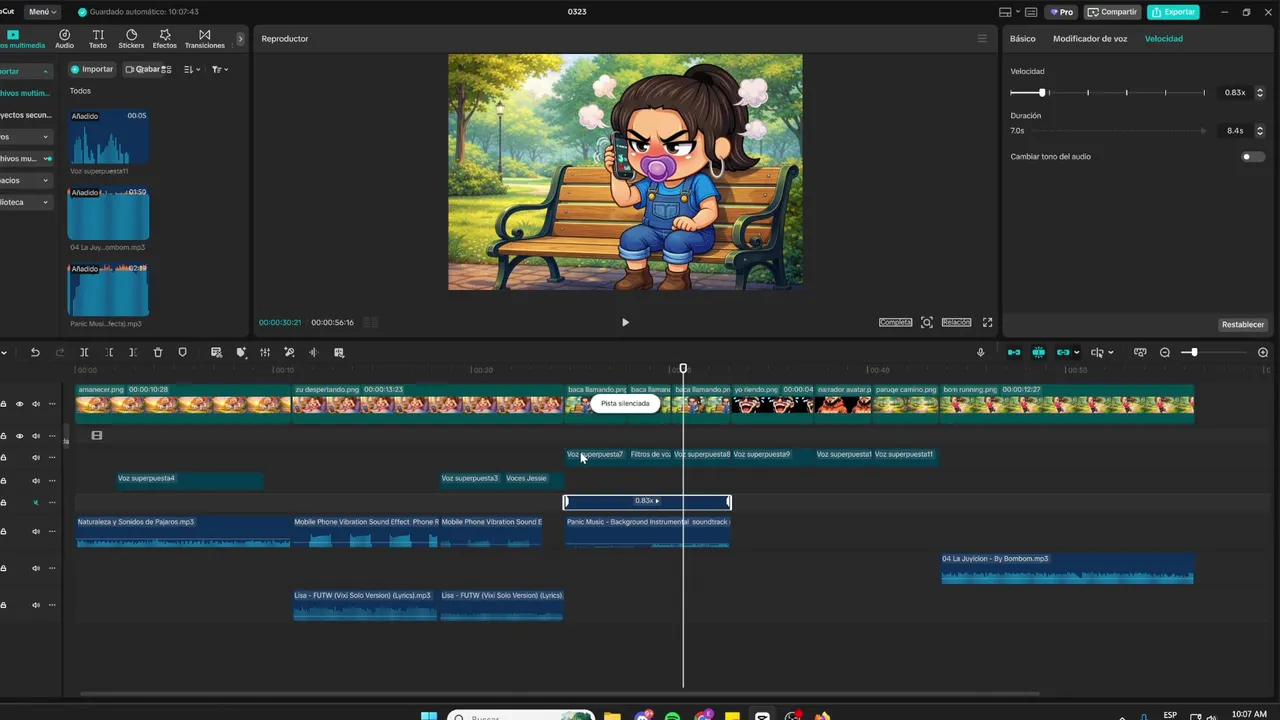Viewport: 1280px width, 720px height.
Task: Play the preview in the Reproductor
Action: click(x=625, y=322)
